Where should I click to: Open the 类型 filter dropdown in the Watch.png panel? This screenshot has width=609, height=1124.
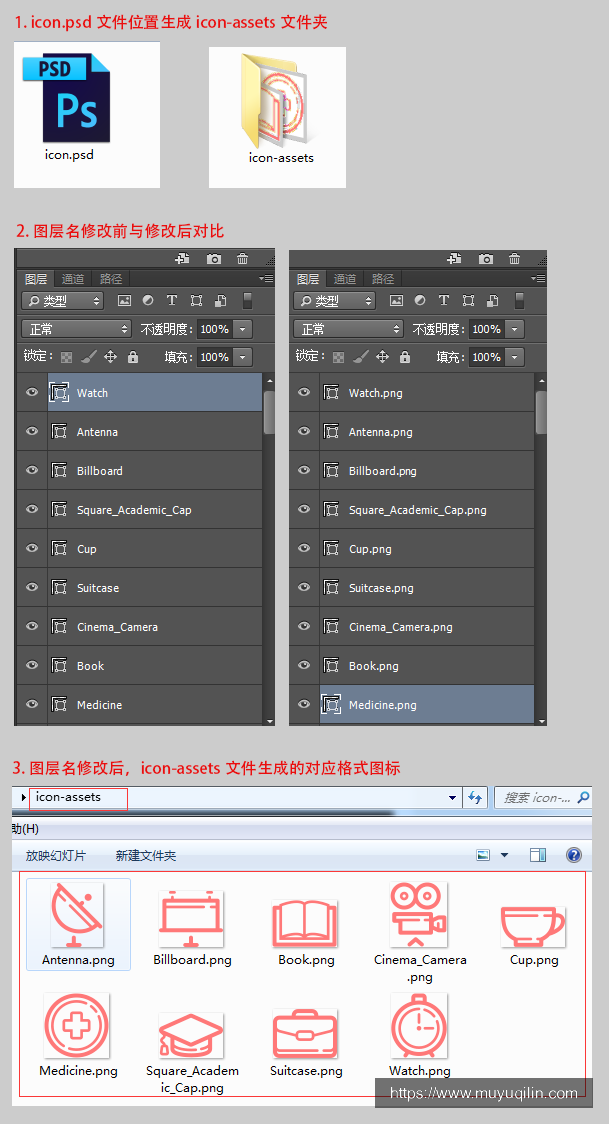(x=334, y=300)
